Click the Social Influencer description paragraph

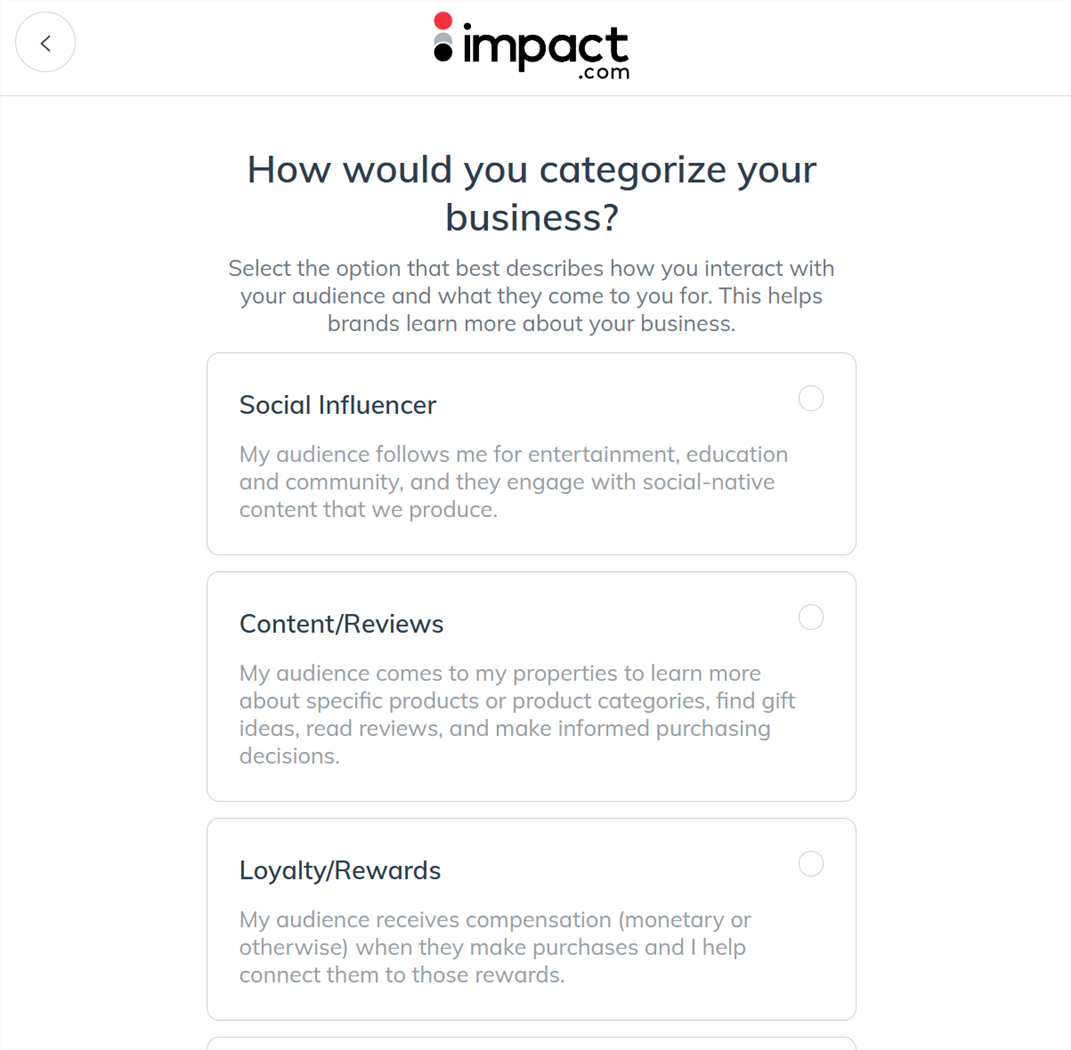coord(513,481)
